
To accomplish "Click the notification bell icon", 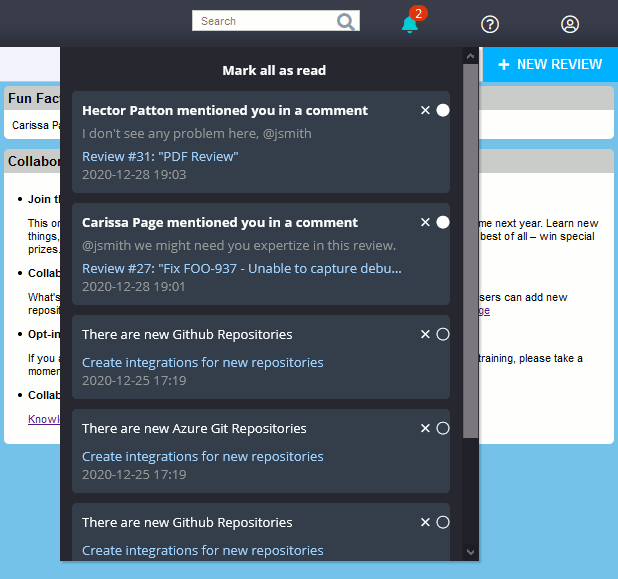I will 409,24.
